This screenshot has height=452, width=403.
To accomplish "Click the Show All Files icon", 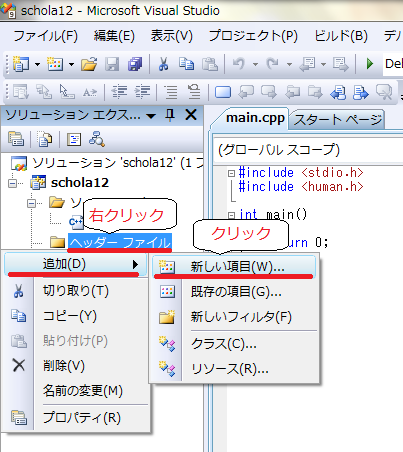I will [x=44, y=139].
